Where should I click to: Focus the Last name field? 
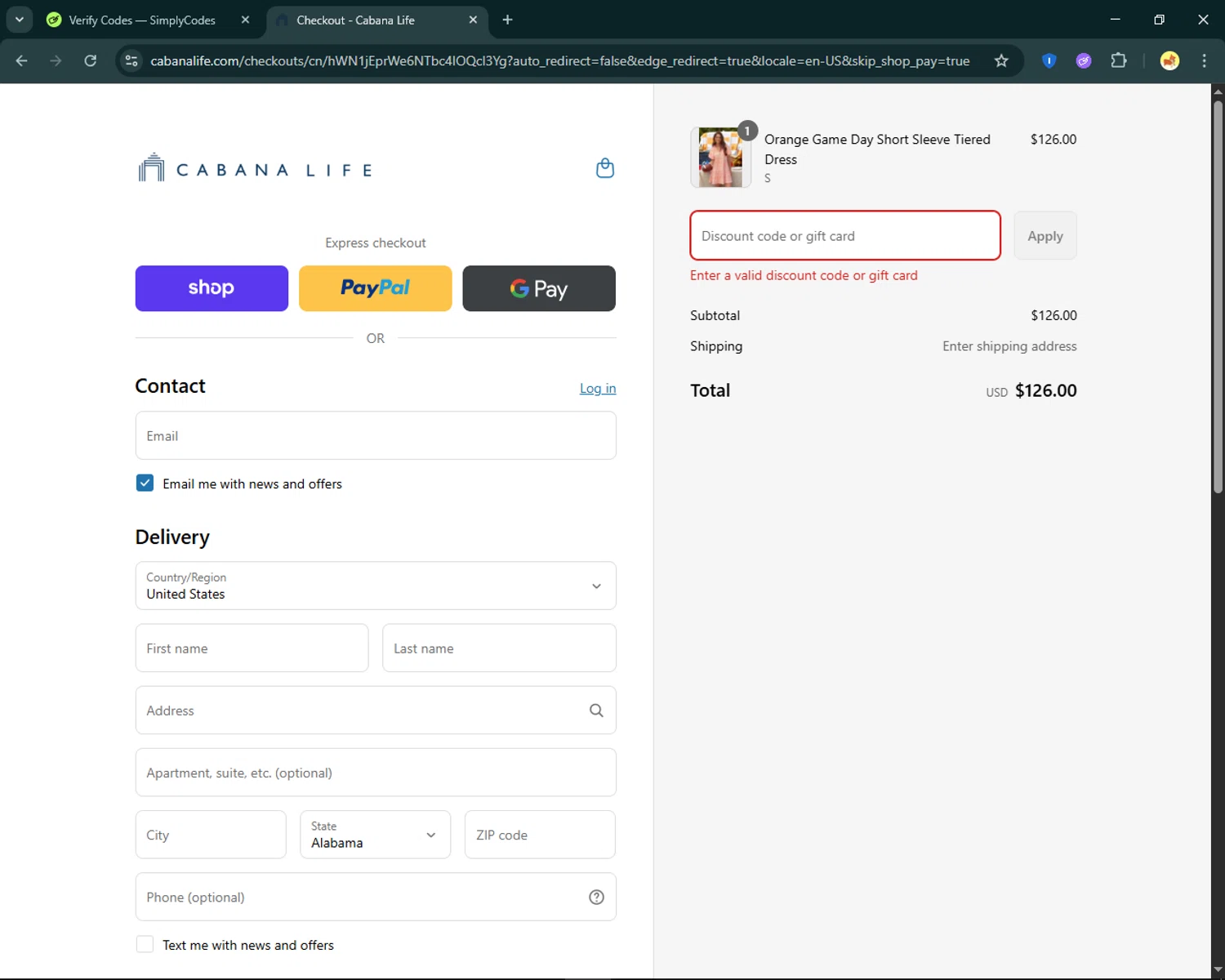499,648
